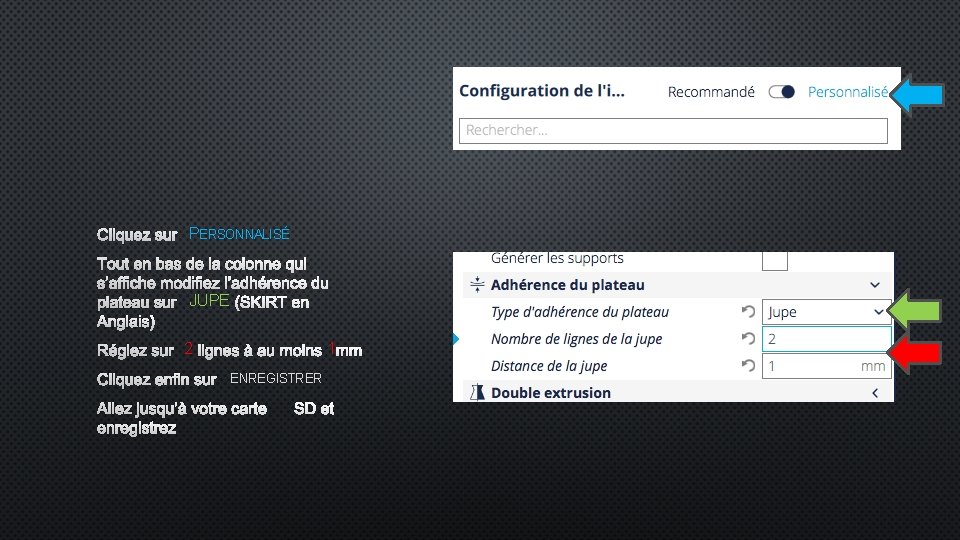The image size is (960, 540).
Task: Check the Générer les supports checkbox
Action: pyautogui.click(x=774, y=260)
